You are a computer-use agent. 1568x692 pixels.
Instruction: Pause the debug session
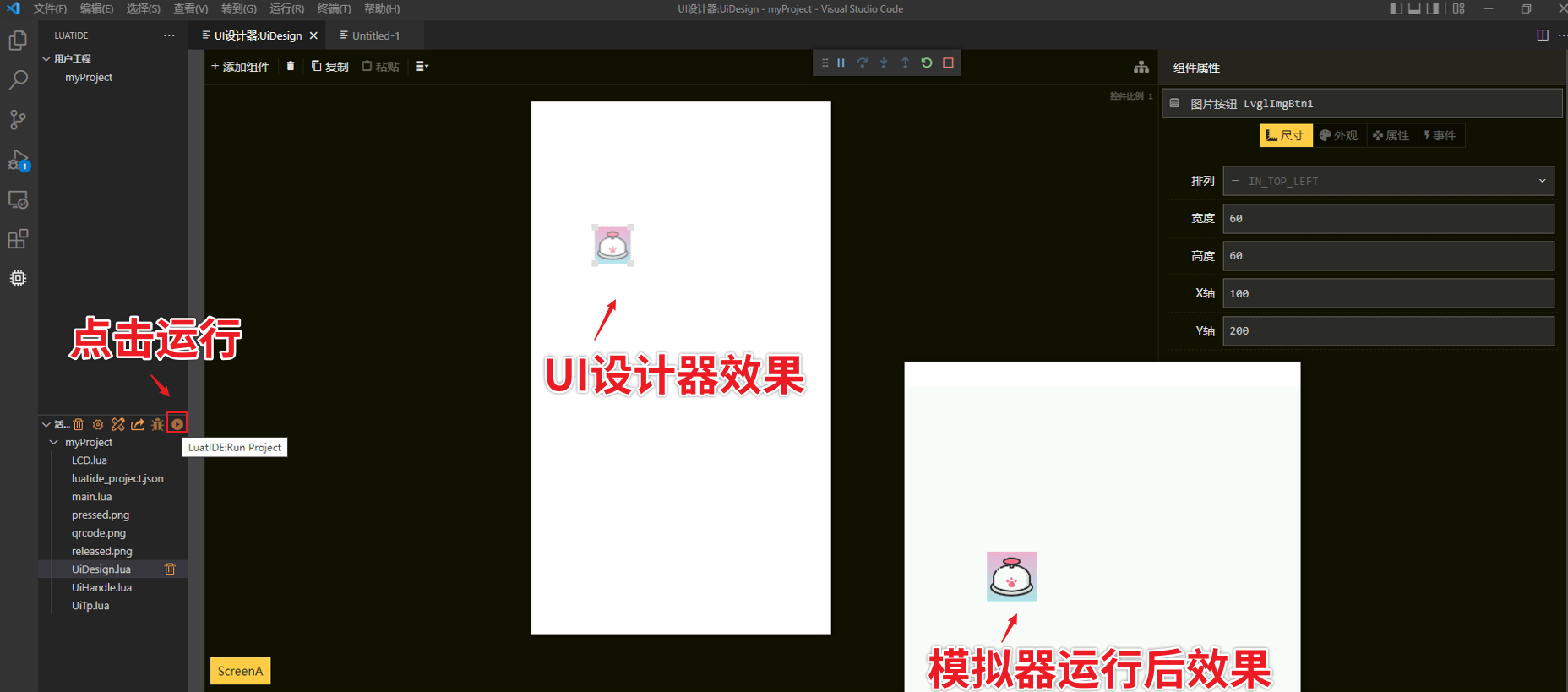(x=841, y=63)
